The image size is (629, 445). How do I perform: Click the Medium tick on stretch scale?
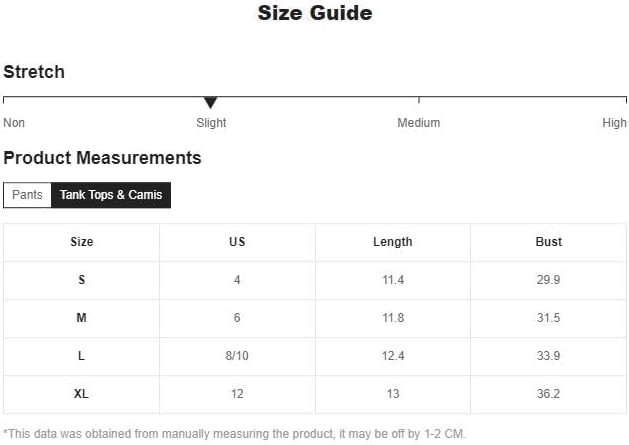coord(419,100)
